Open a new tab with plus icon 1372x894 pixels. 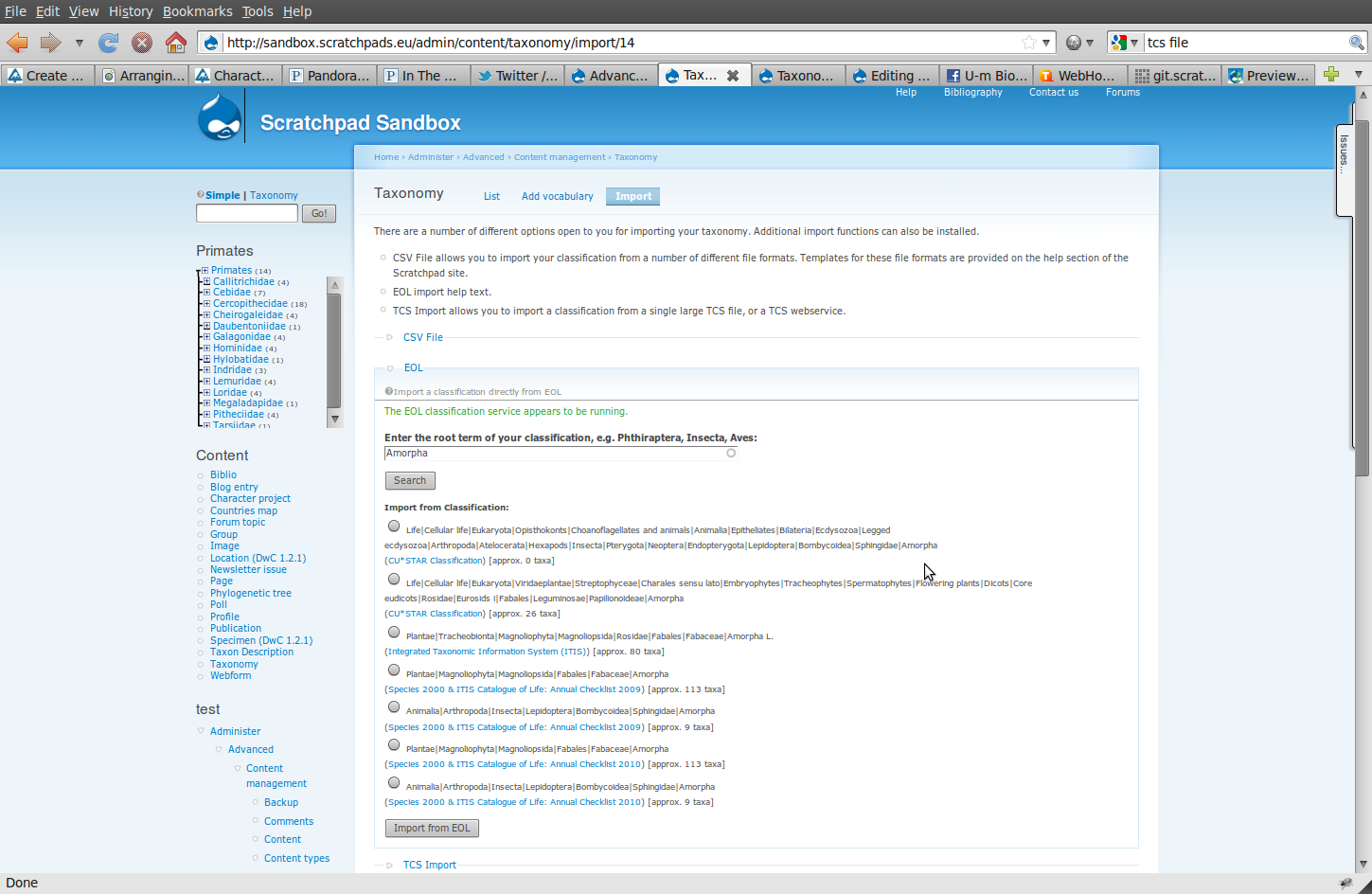point(1331,75)
